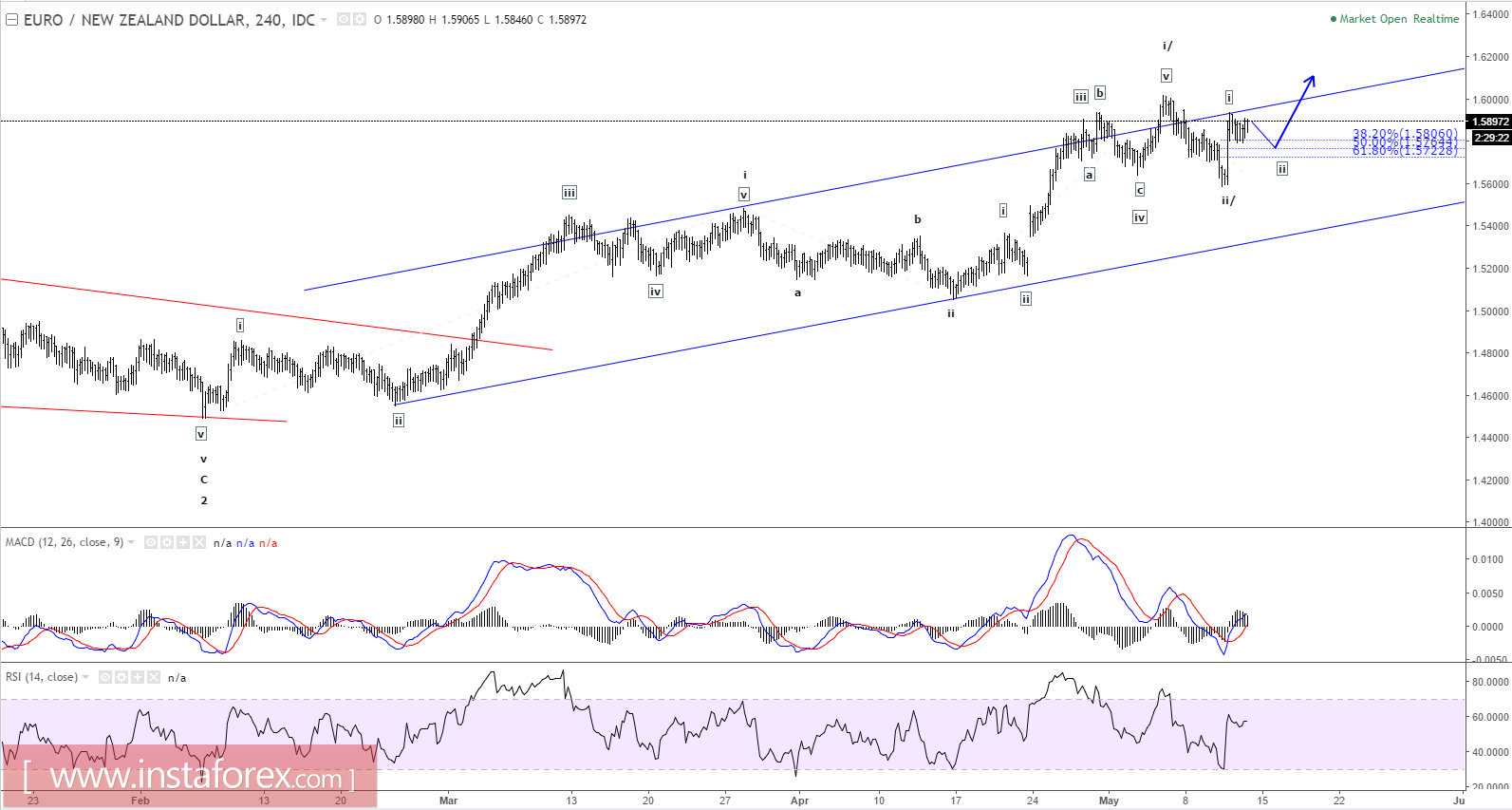Click the 80.0000 RSI scale value
This screenshot has width=1512, height=810.
pos(1490,682)
